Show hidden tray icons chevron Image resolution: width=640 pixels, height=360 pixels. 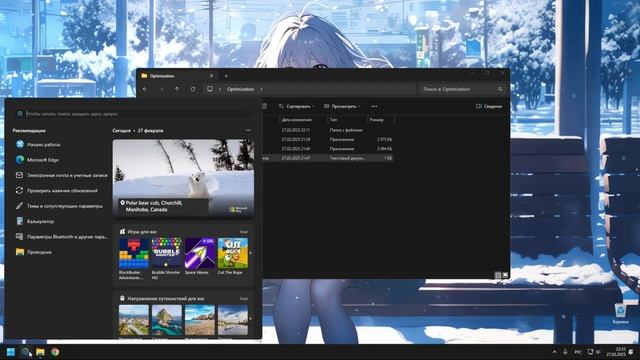(554, 352)
